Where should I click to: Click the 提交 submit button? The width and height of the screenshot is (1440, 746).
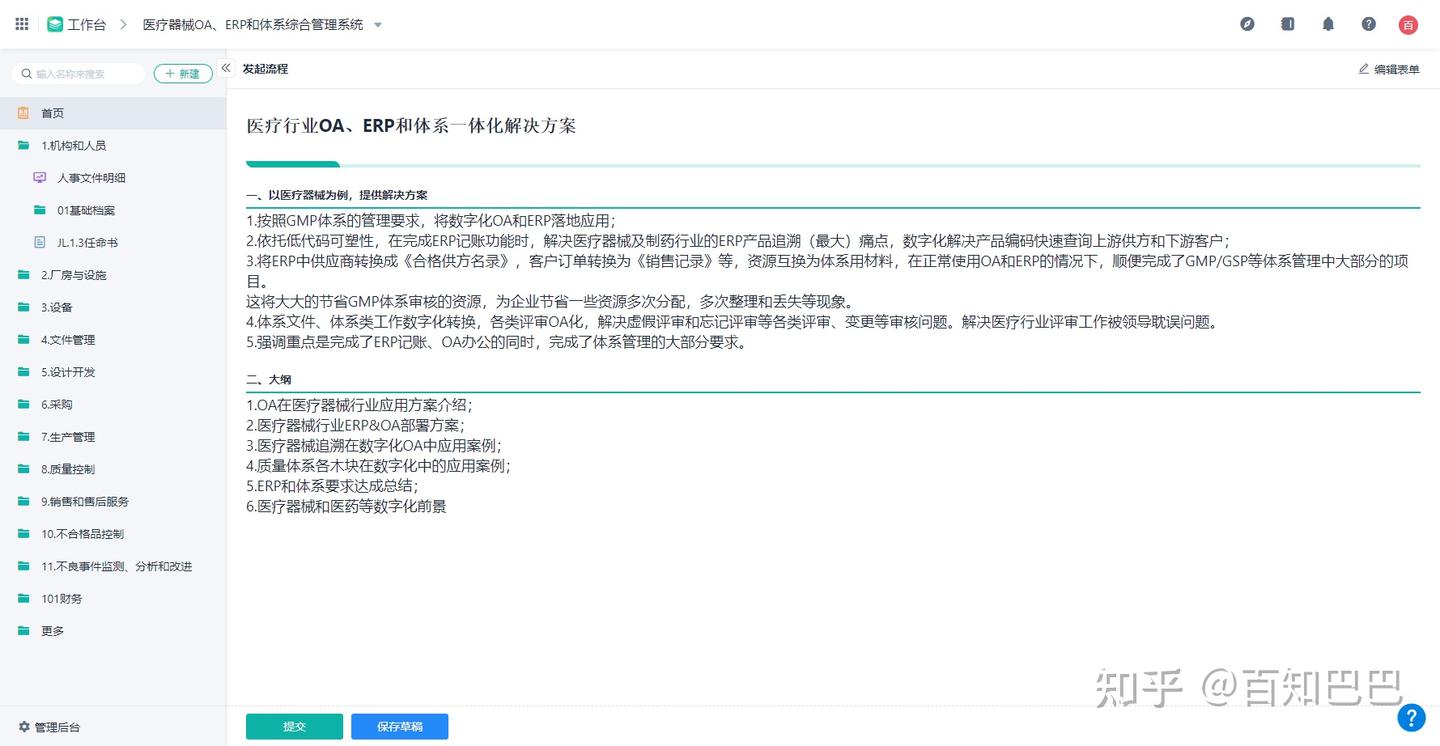pyautogui.click(x=294, y=726)
